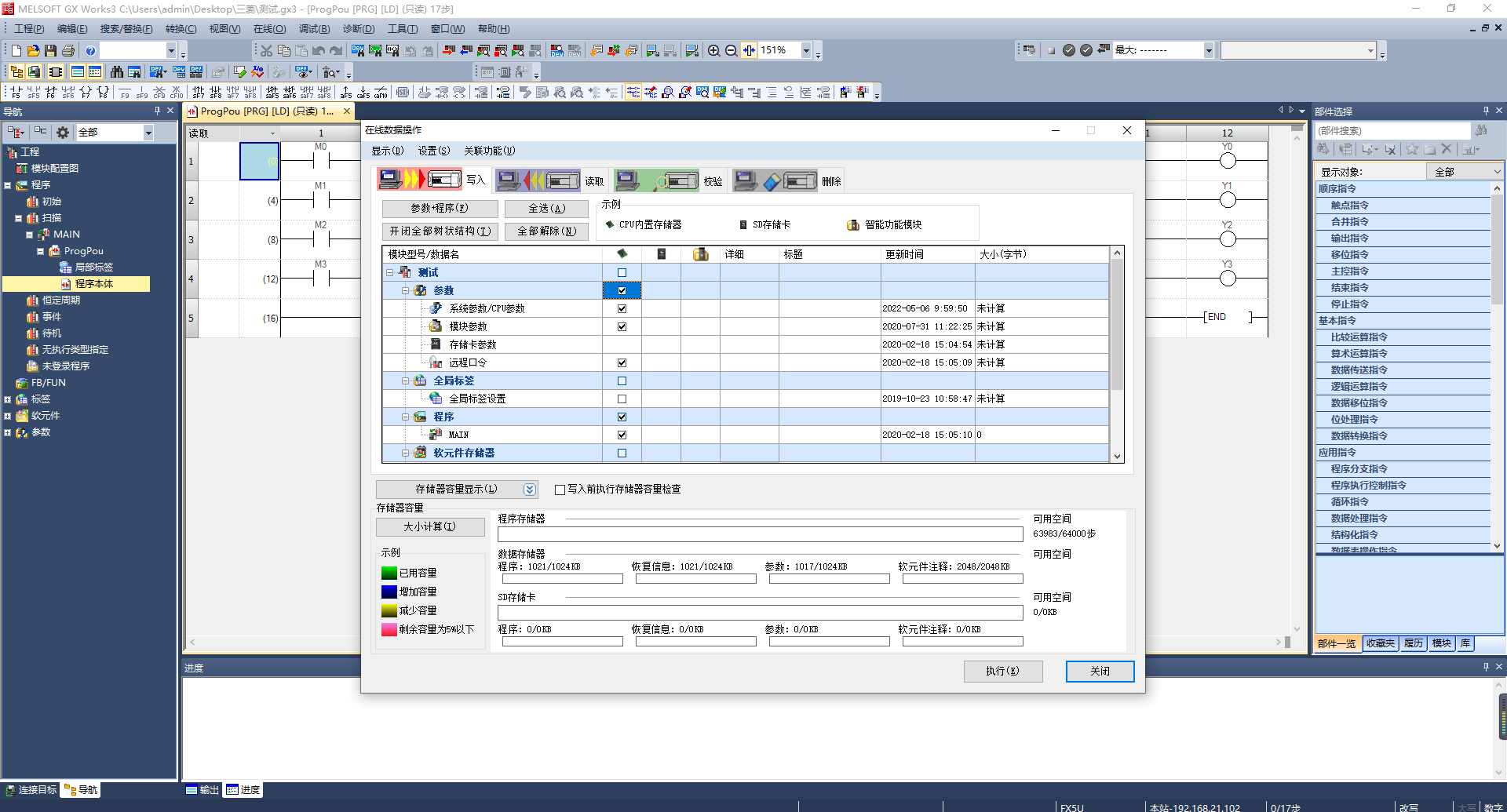Image resolution: width=1507 pixels, height=812 pixels.
Task: Click the Copy icon in the toolbar
Action: click(284, 50)
